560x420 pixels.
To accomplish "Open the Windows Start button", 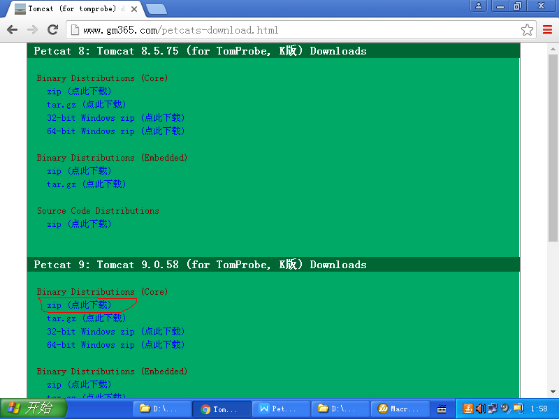I will click(x=33, y=408).
